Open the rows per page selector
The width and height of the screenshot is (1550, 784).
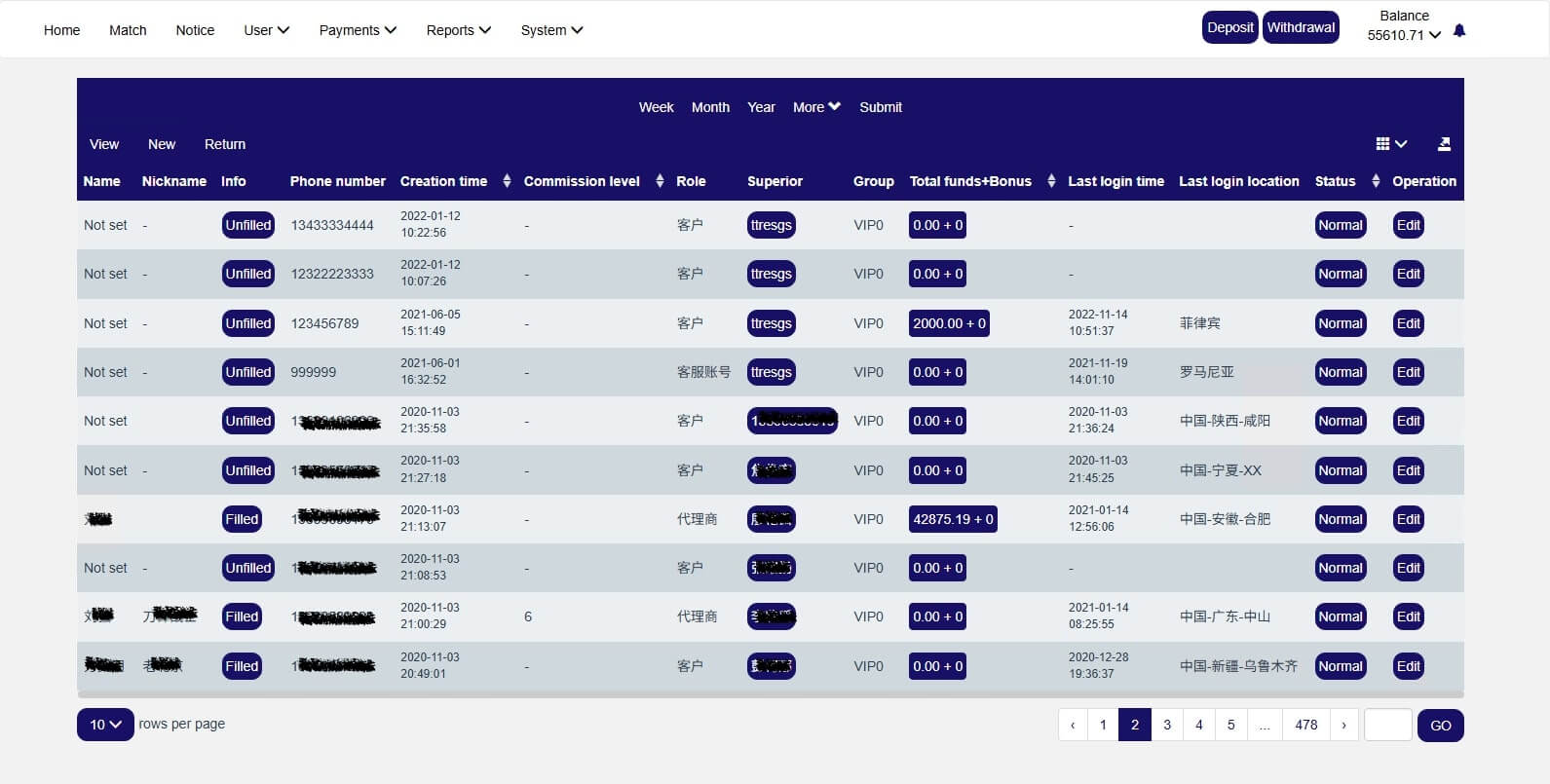point(105,725)
